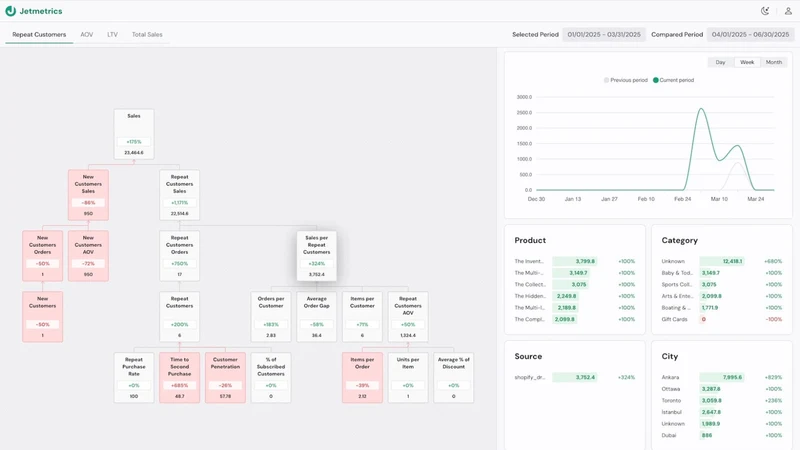Click the Baby & Tod.. category row
This screenshot has width=800, height=450.
click(x=721, y=273)
